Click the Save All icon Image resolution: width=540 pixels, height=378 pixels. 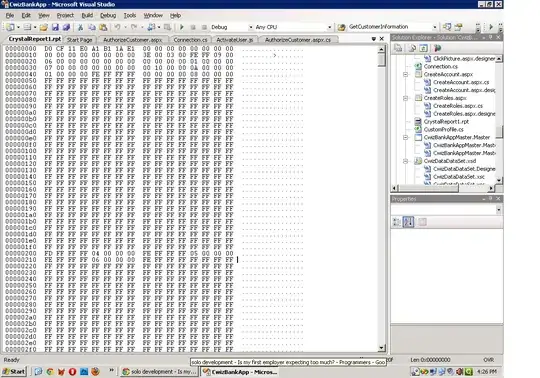click(66, 27)
